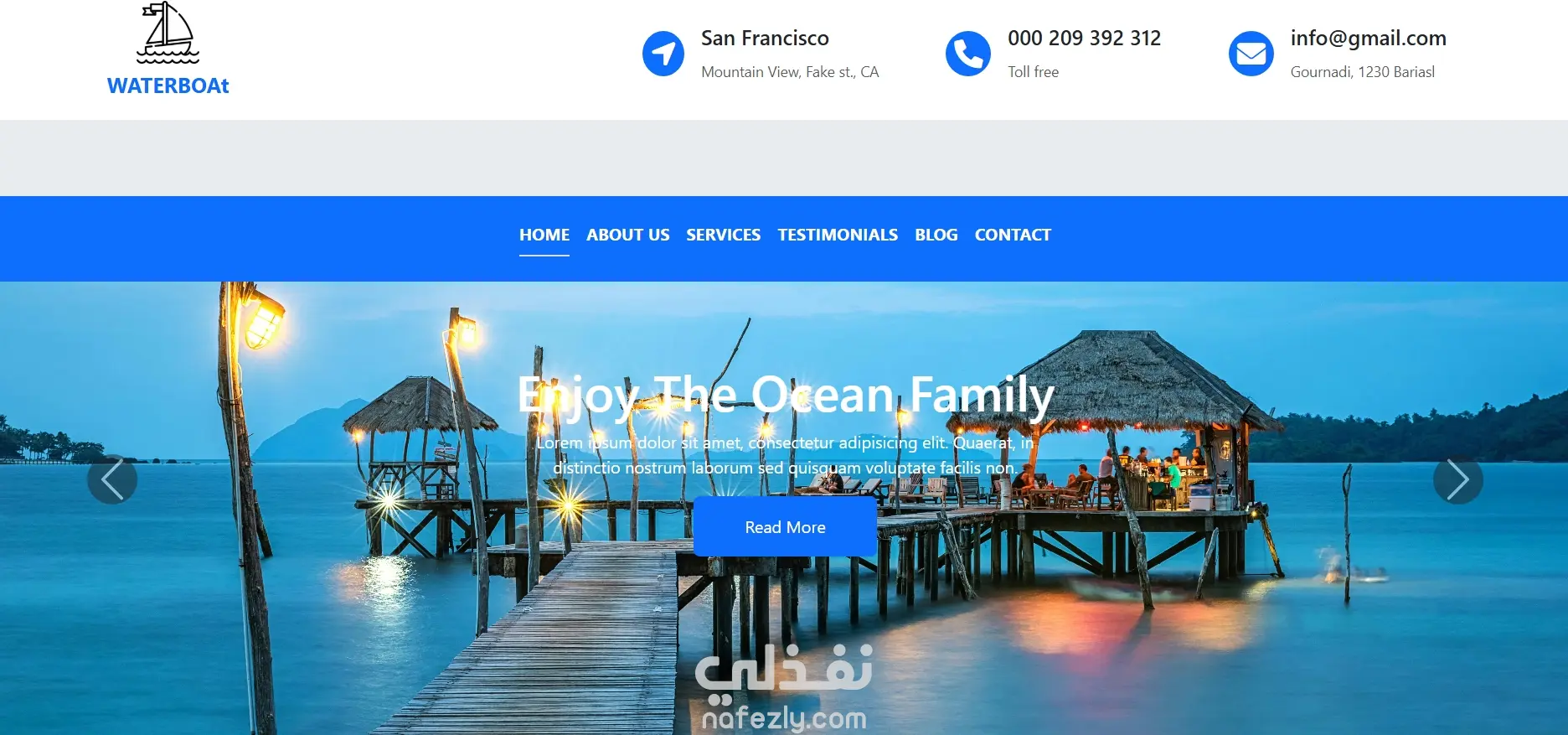This screenshot has width=1568, height=735.
Task: Select Contact in the navbar
Action: pyautogui.click(x=1013, y=235)
